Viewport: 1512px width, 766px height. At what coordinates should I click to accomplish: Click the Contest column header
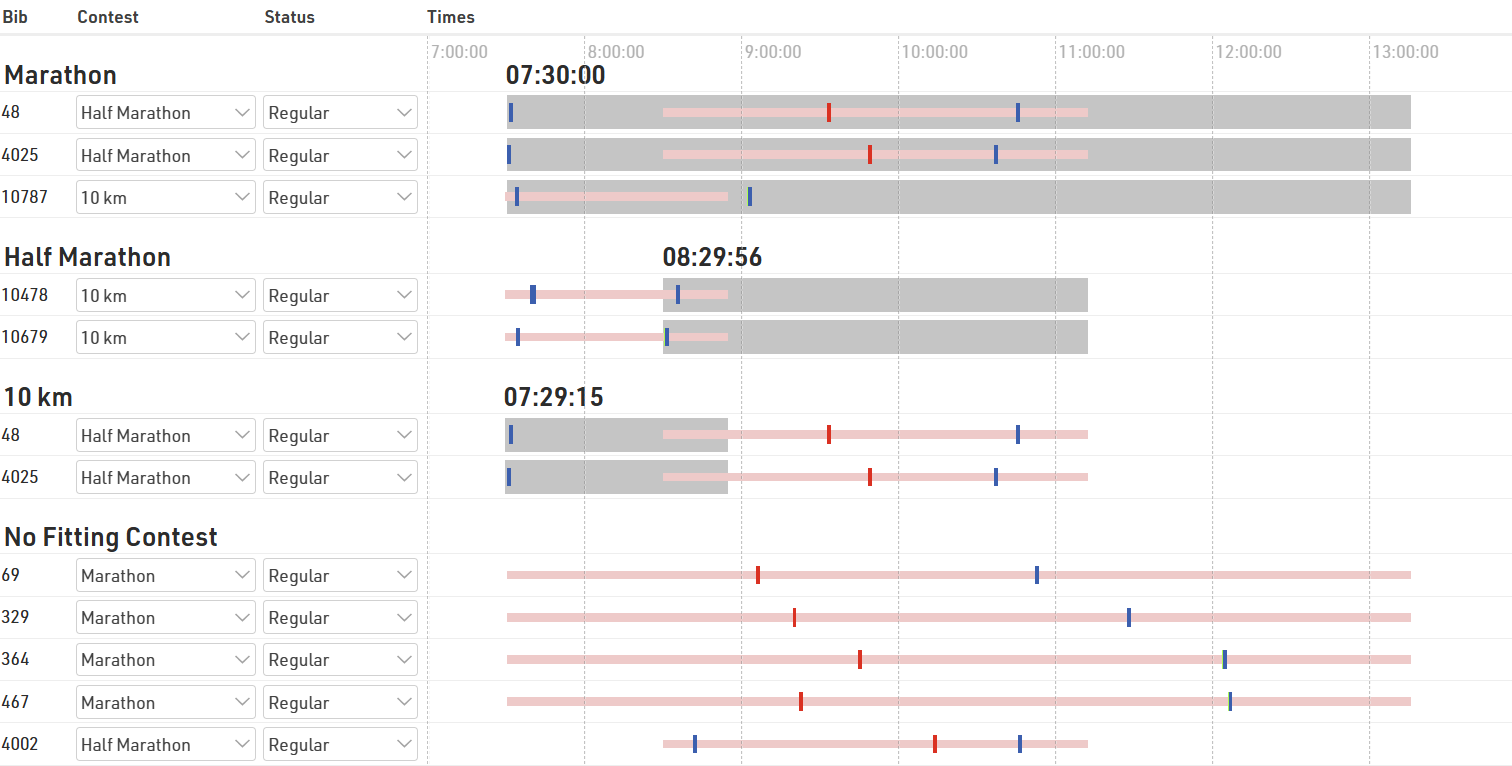pos(108,17)
